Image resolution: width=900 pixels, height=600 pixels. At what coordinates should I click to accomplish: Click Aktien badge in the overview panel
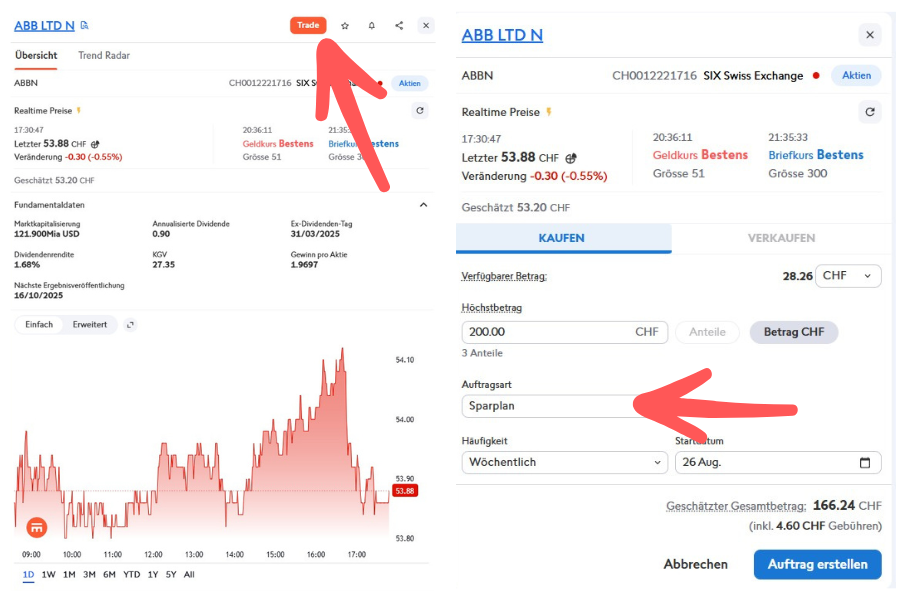[x=410, y=83]
